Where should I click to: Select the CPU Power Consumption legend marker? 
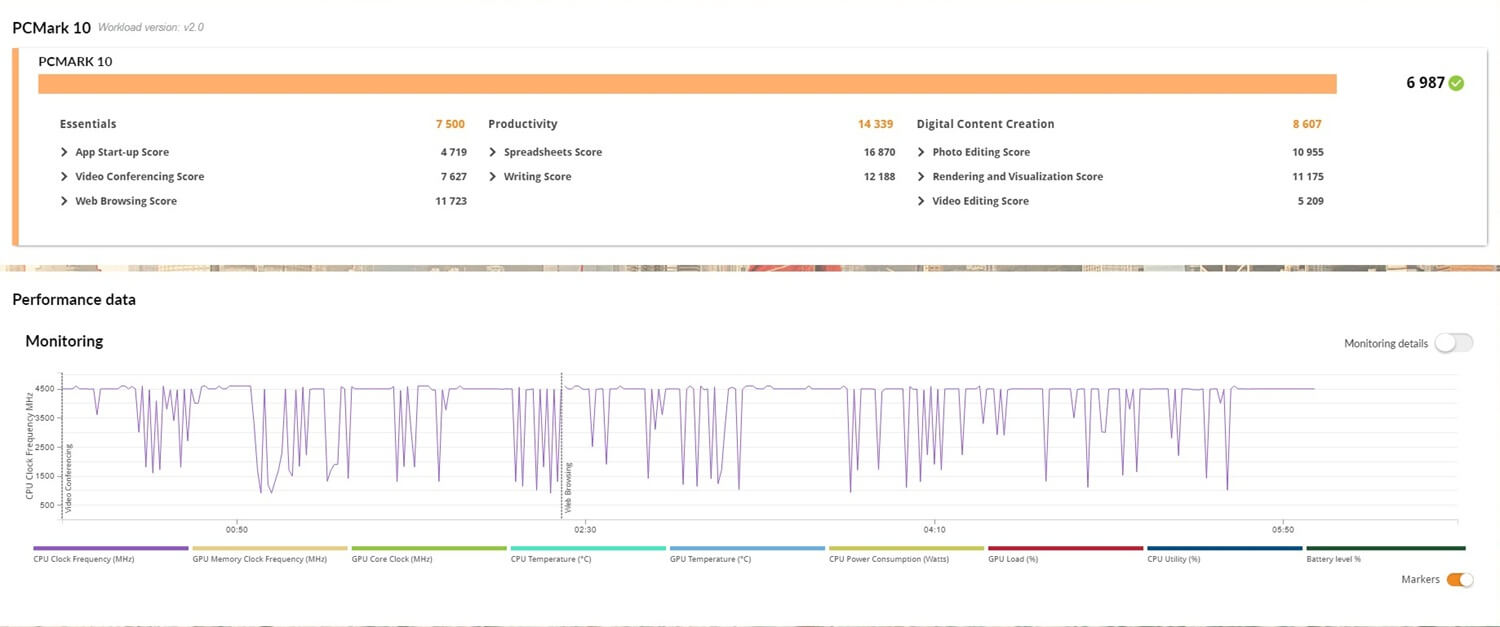coord(905,549)
